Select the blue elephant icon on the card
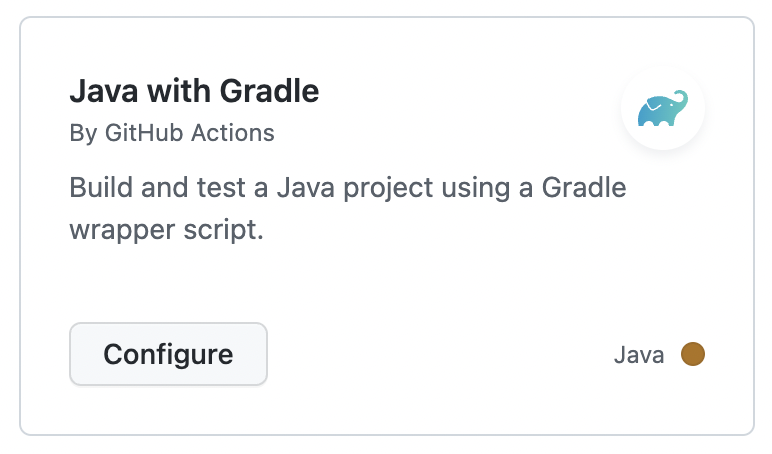 [662, 108]
